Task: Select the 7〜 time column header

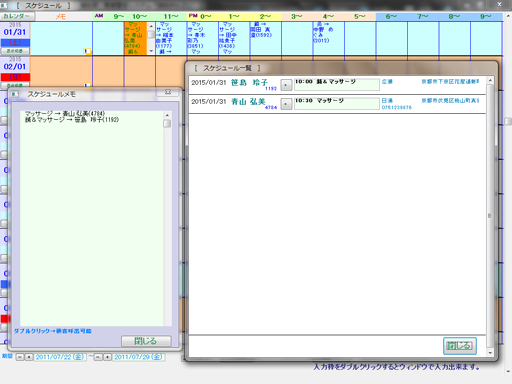Action: (423, 16)
